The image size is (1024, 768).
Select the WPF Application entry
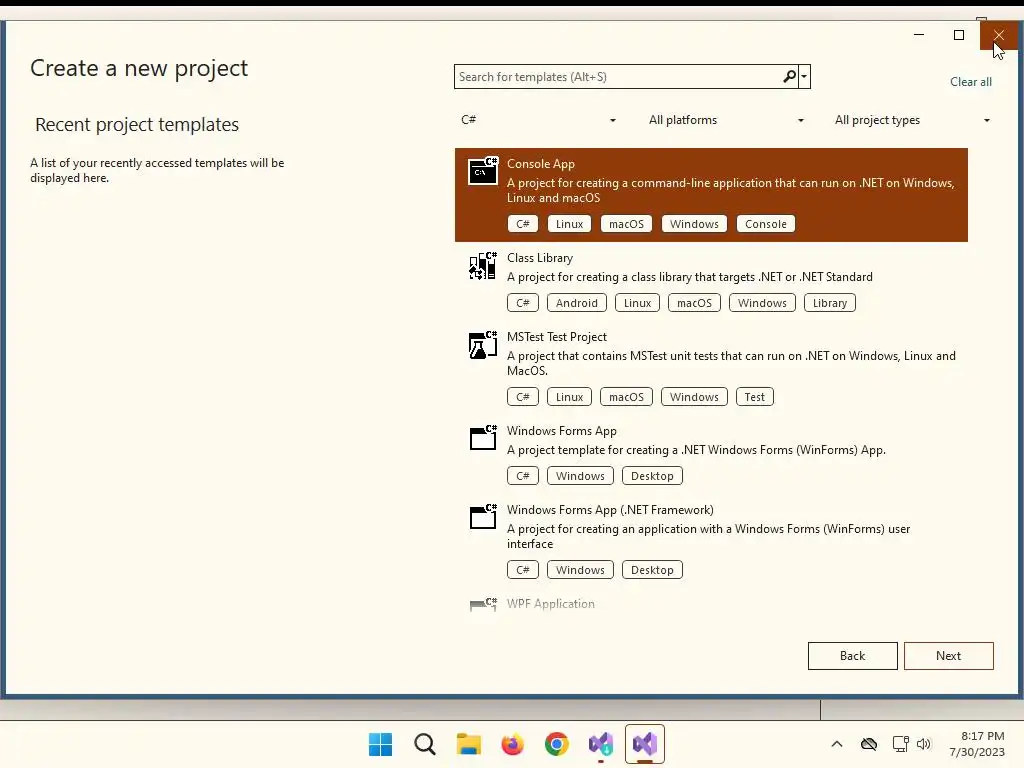point(551,604)
